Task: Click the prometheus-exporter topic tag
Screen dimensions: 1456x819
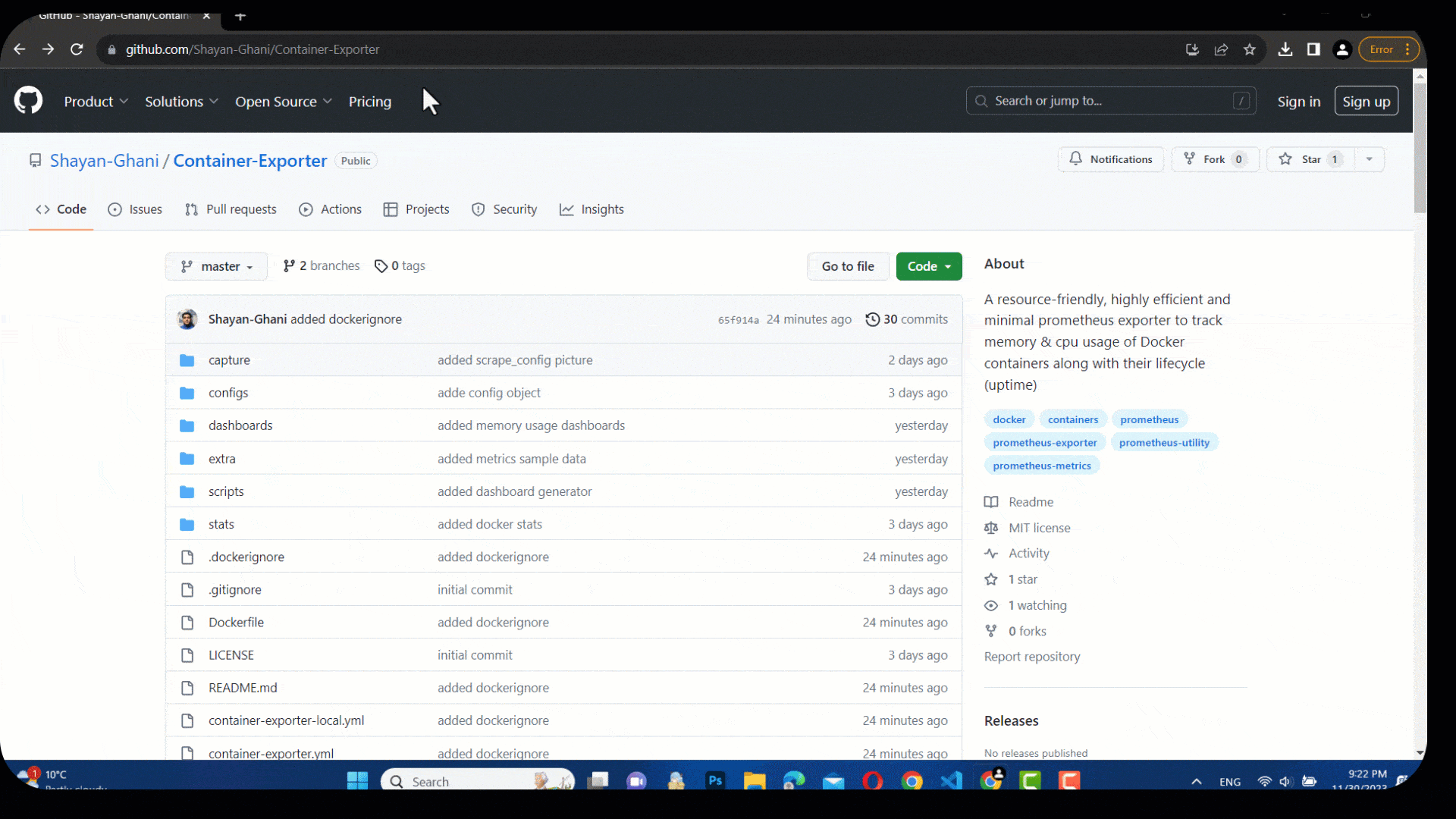Action: (x=1044, y=443)
